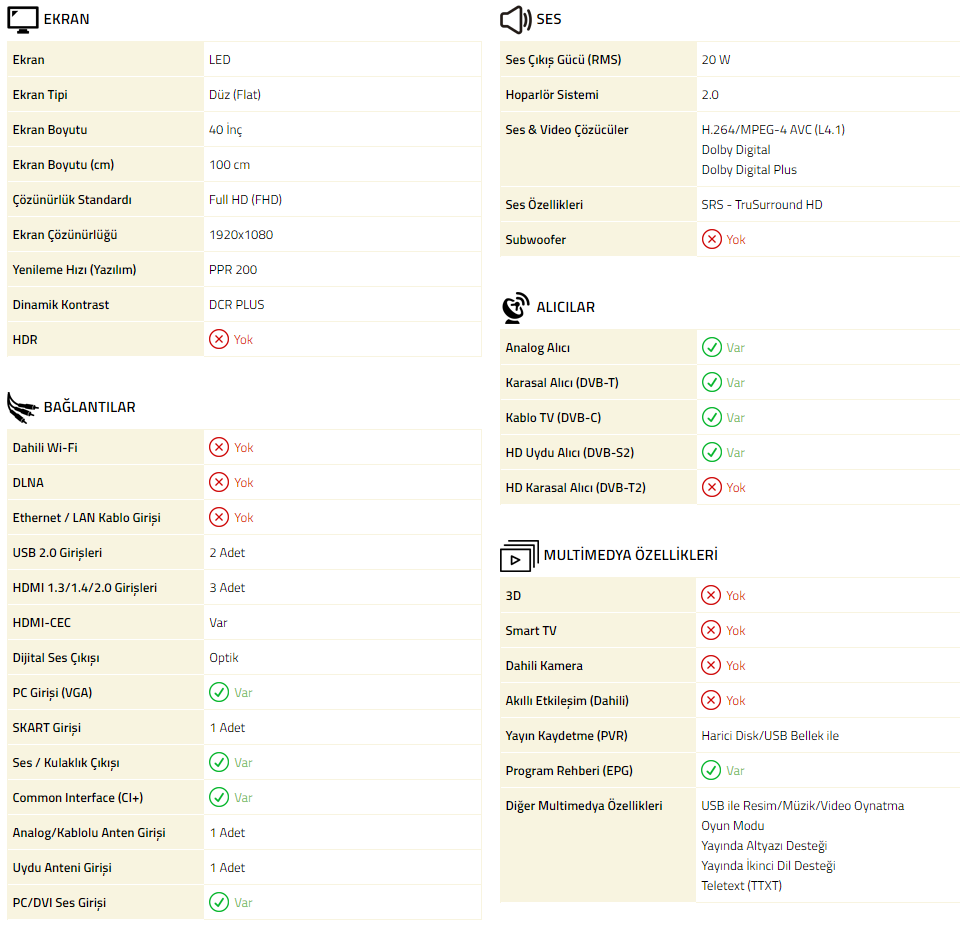
Task: Click the speaker icon beside SES heading
Action: [515, 19]
